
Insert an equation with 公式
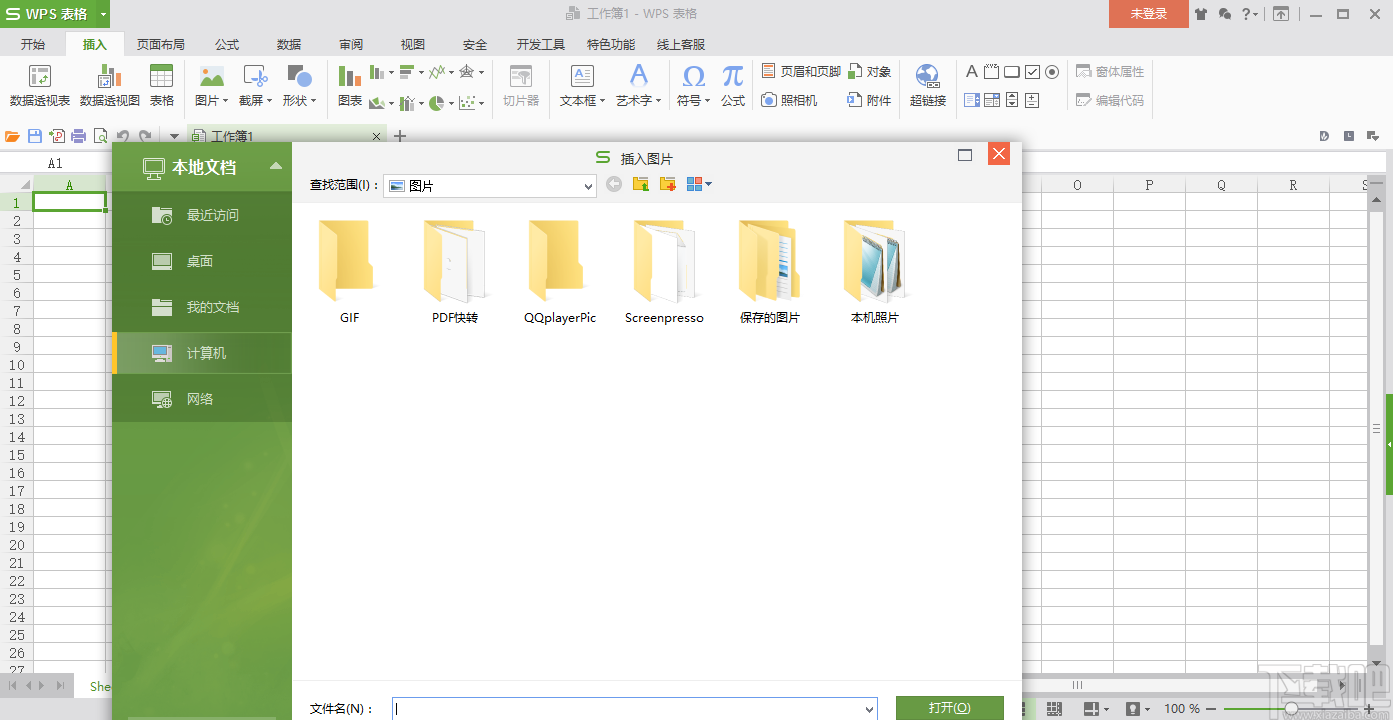tap(731, 85)
